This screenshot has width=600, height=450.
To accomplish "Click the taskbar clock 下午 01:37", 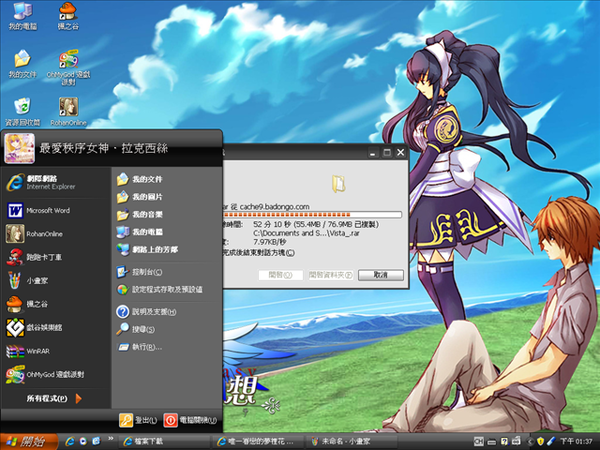I will coord(576,442).
